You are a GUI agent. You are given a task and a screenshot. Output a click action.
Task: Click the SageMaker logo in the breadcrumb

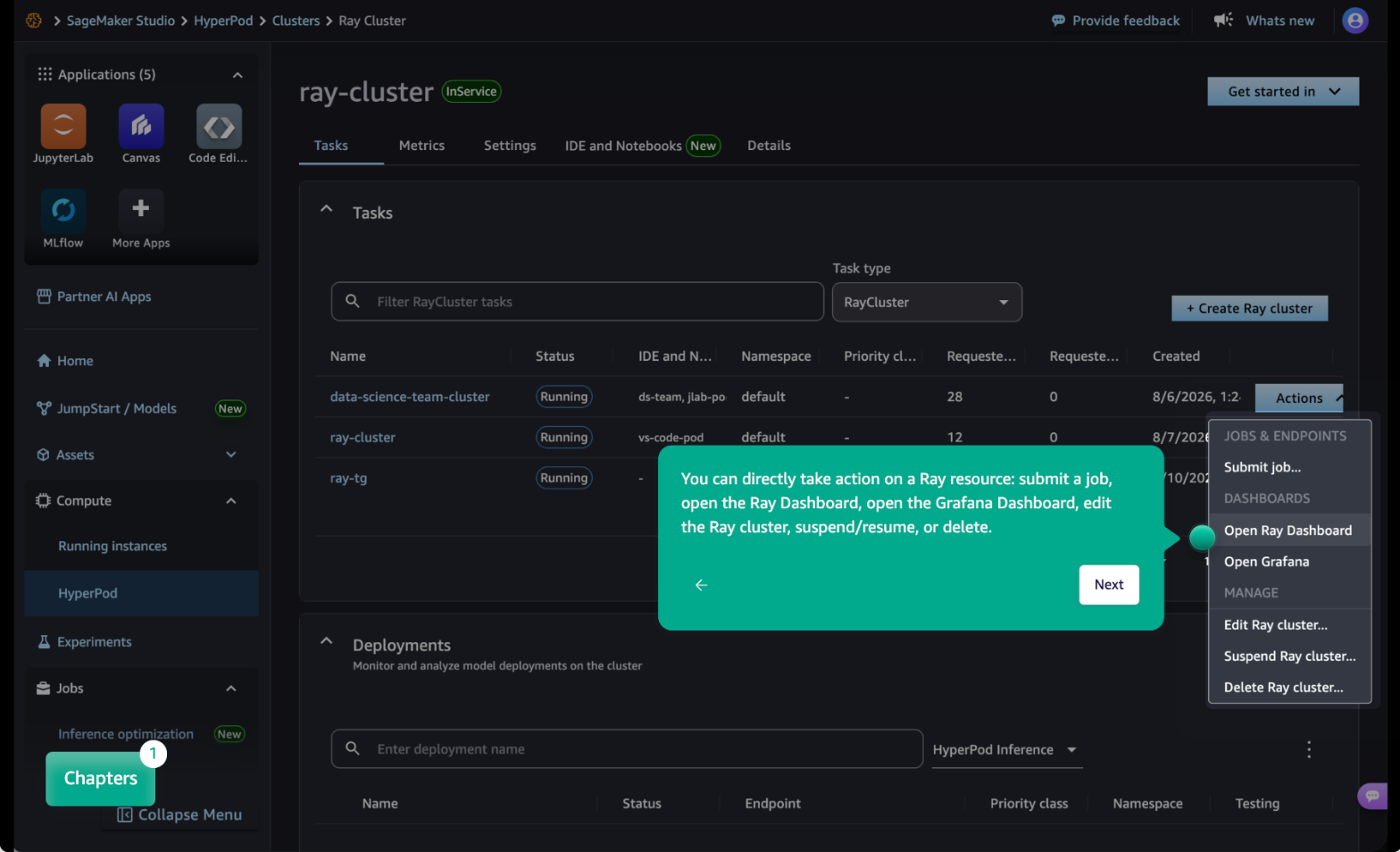[34, 21]
